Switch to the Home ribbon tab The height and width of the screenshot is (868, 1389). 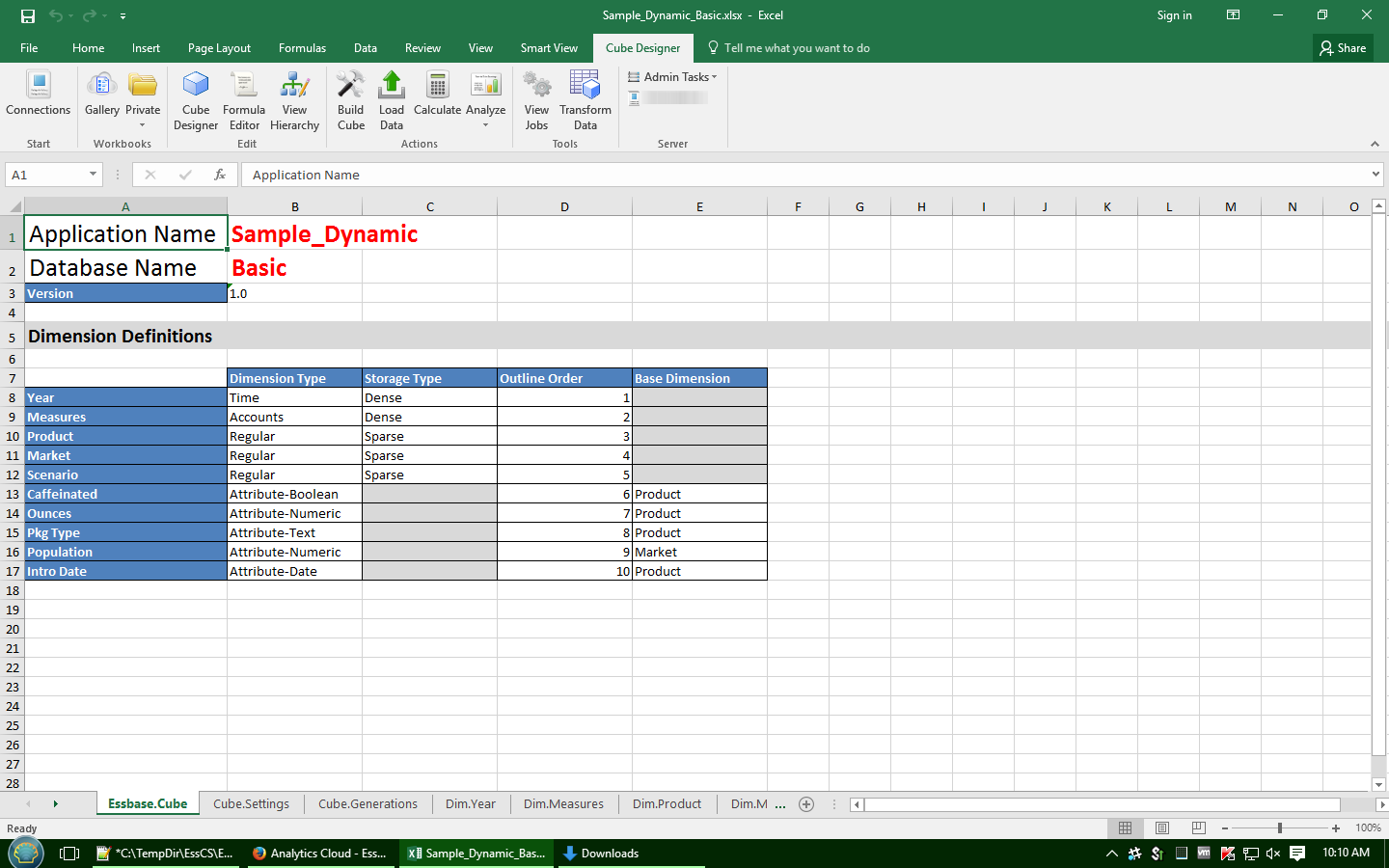point(88,48)
